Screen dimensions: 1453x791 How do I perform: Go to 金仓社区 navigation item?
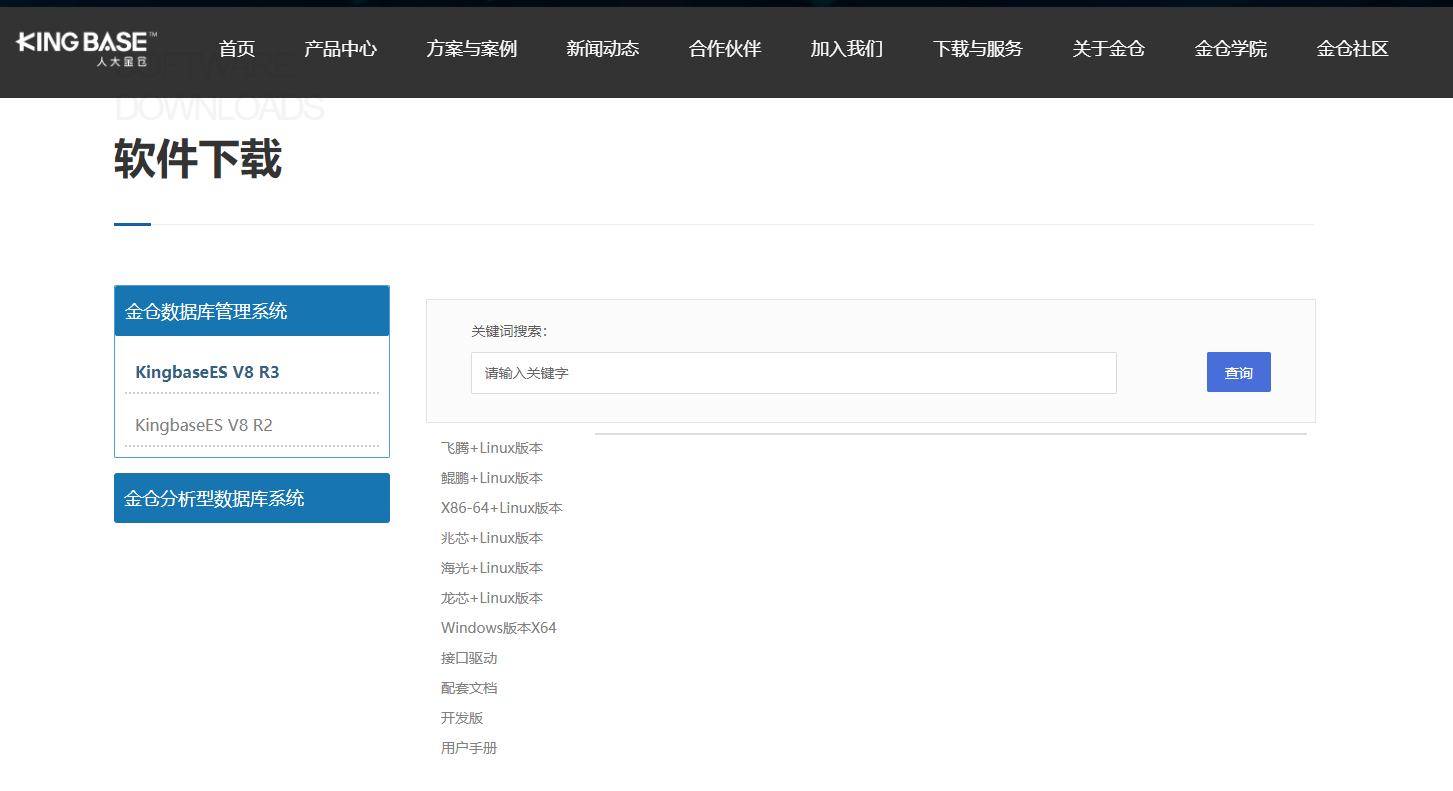coord(1352,48)
